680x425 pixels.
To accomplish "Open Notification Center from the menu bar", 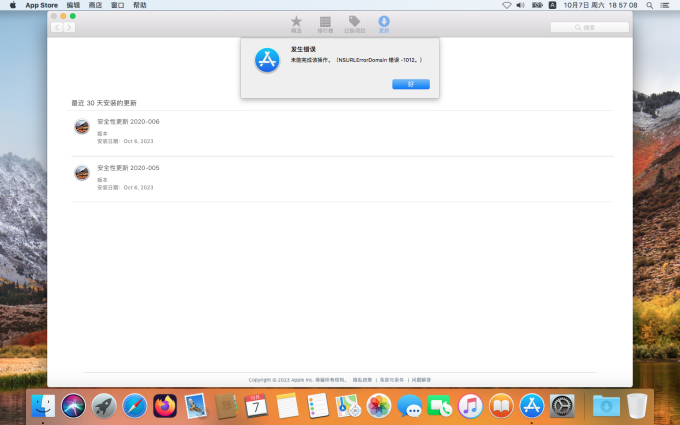I will point(664,5).
